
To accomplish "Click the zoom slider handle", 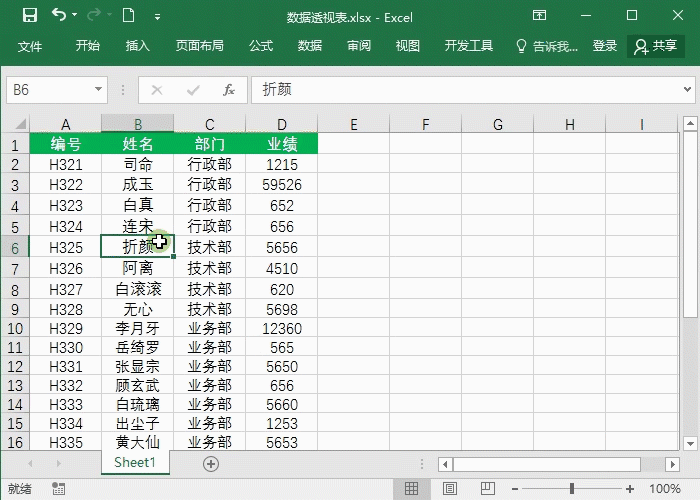I will click(571, 488).
